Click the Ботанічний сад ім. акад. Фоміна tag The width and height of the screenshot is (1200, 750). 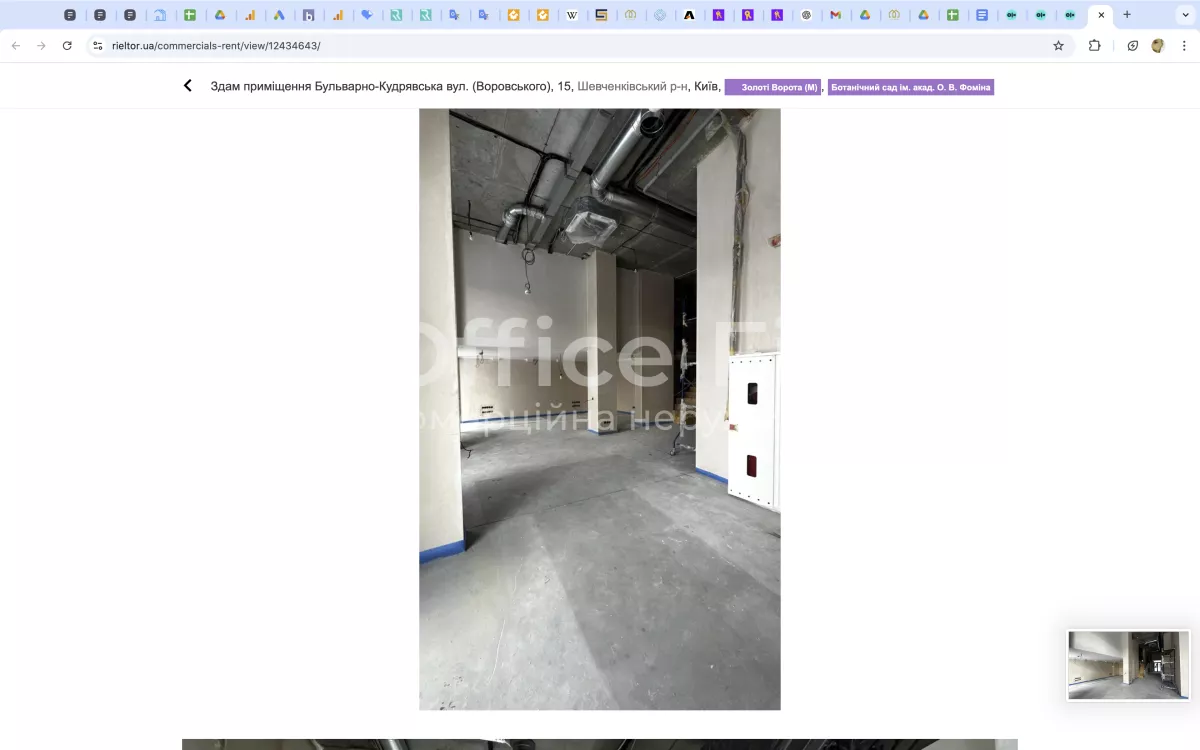point(910,87)
